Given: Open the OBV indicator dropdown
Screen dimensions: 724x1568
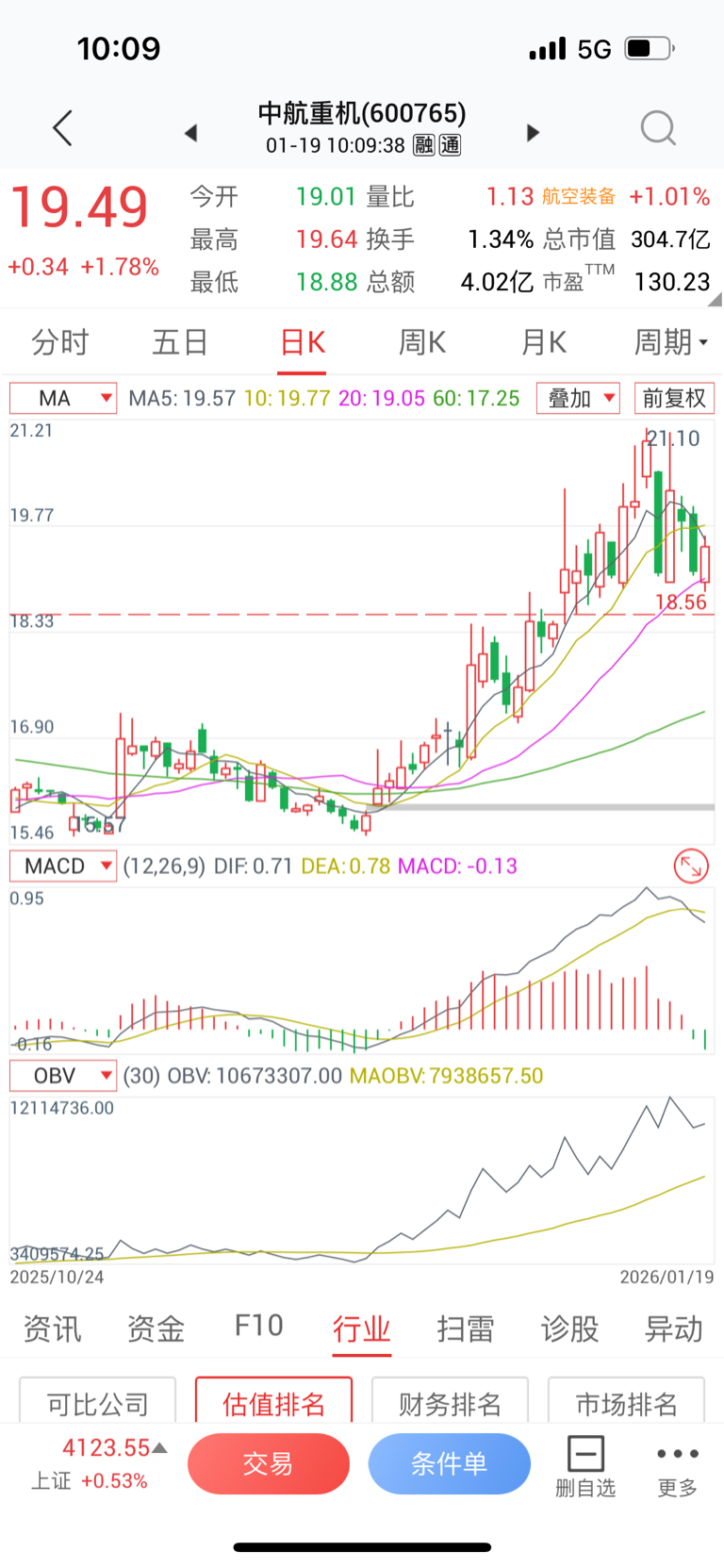Looking at the screenshot, I should coord(63,1075).
